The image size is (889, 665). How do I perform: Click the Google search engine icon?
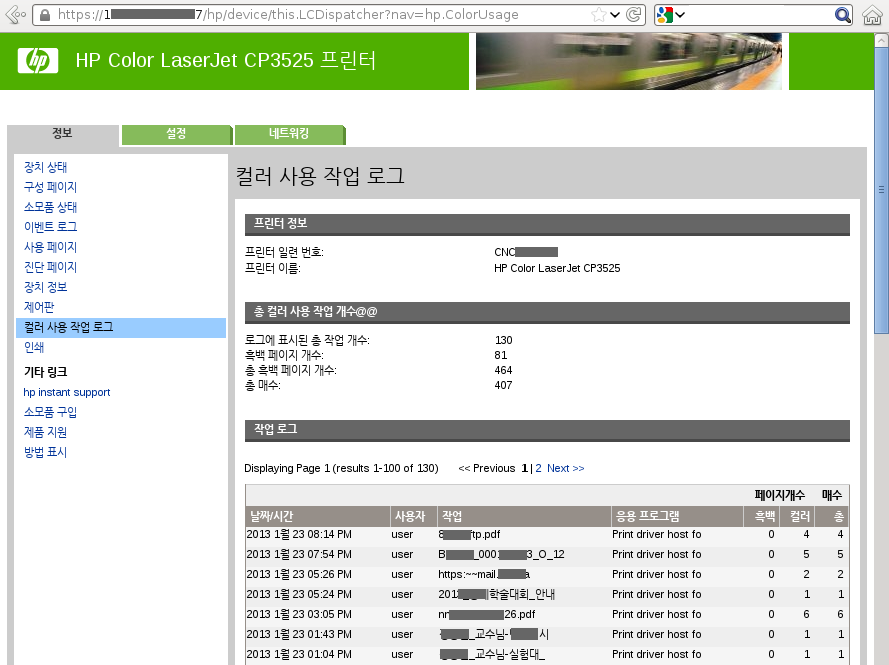click(x=664, y=15)
